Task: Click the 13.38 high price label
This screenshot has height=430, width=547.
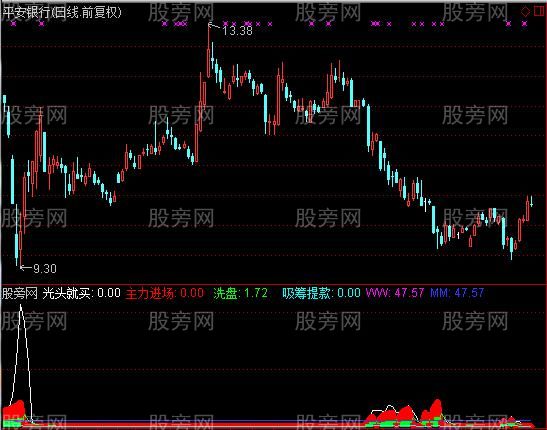Action: 237,31
